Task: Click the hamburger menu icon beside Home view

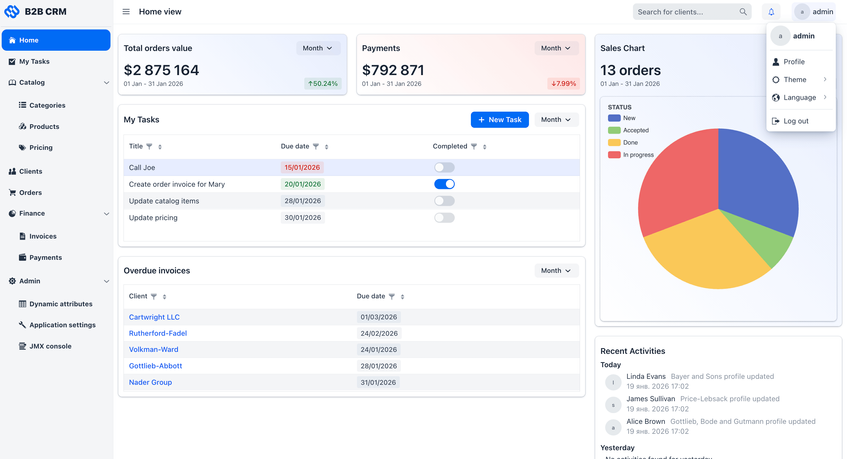Action: [126, 12]
